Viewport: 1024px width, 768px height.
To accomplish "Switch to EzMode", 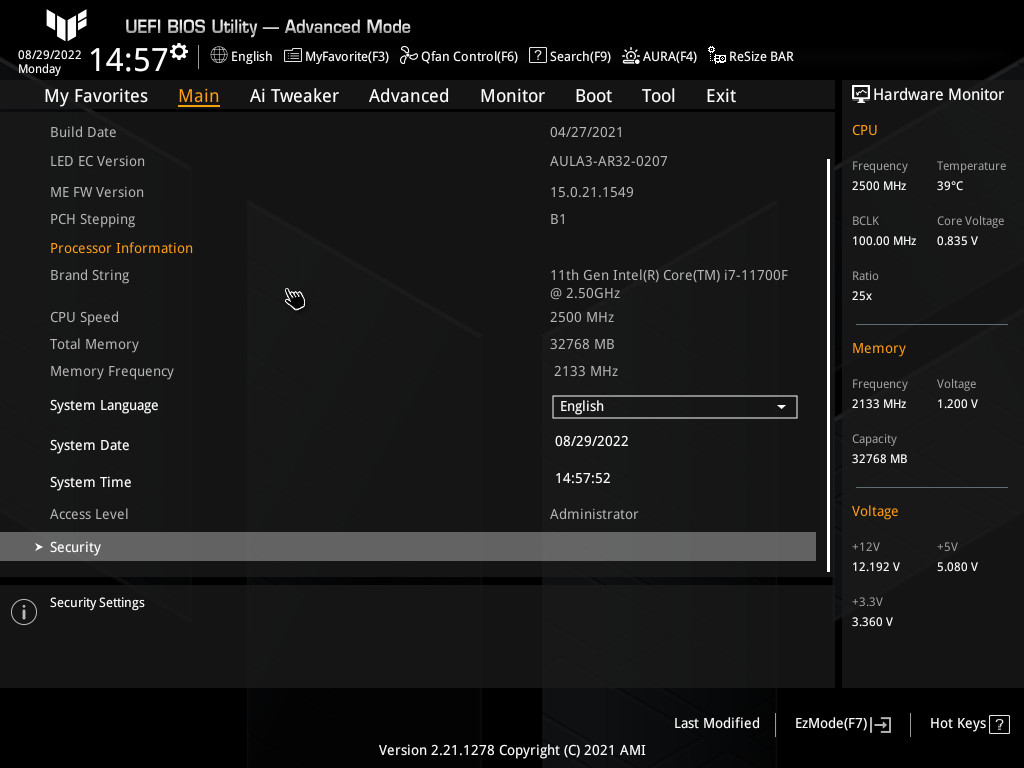I will click(x=841, y=723).
